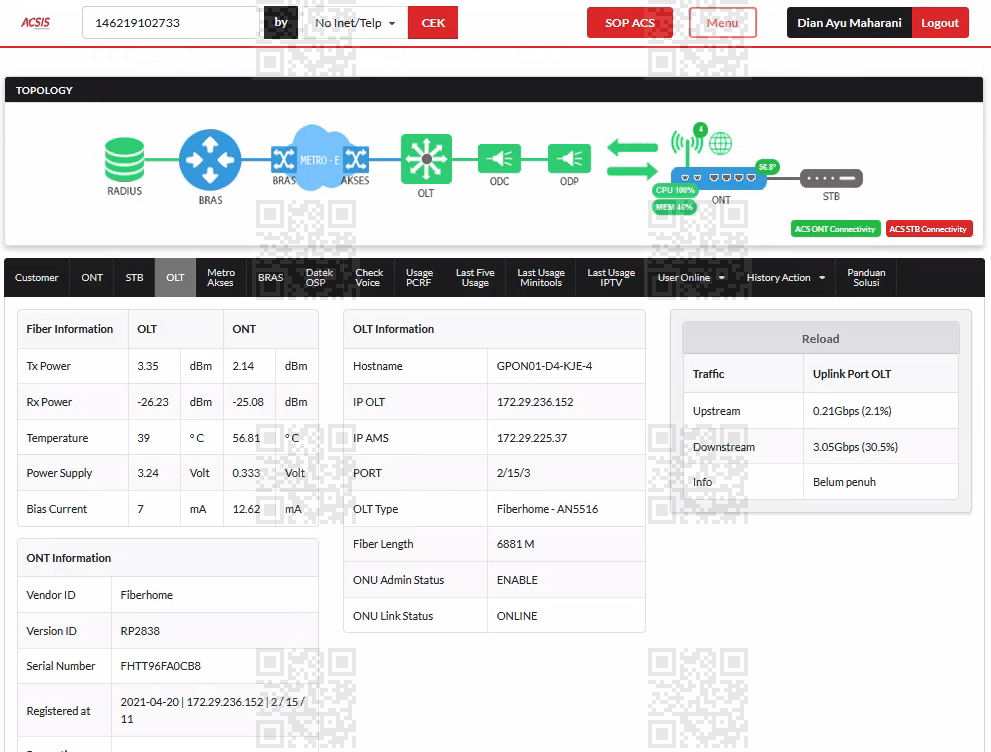Image resolution: width=991 pixels, height=752 pixels.
Task: Click the search number input field
Action: click(173, 23)
